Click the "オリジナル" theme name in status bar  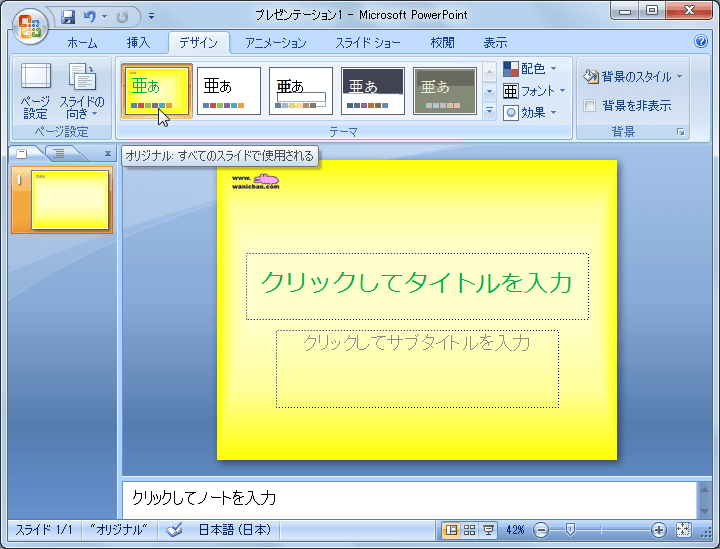118,530
